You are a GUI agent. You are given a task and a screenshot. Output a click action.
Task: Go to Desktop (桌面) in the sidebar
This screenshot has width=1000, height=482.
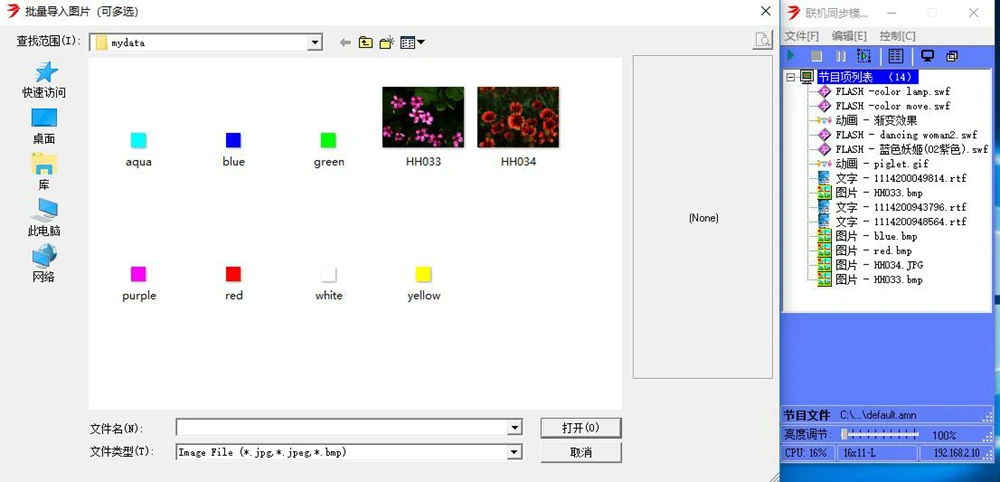click(44, 126)
